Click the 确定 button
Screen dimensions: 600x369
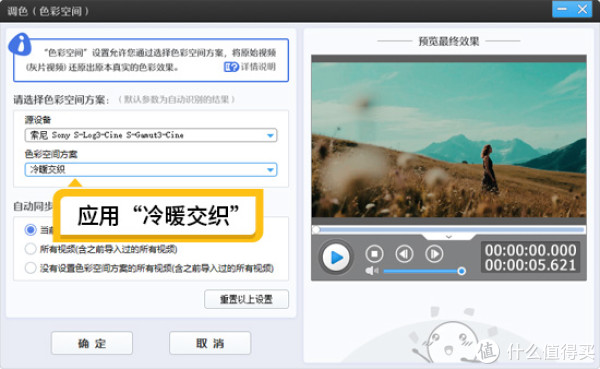pos(92,343)
